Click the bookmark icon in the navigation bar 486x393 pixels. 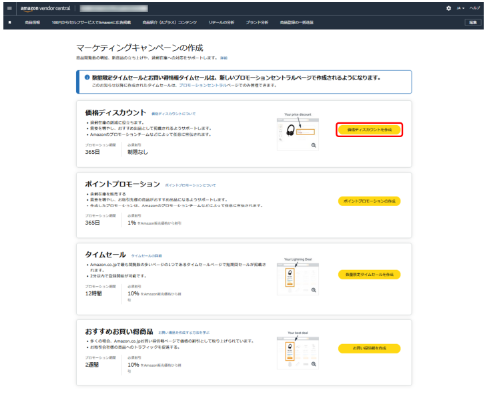[x=10, y=22]
